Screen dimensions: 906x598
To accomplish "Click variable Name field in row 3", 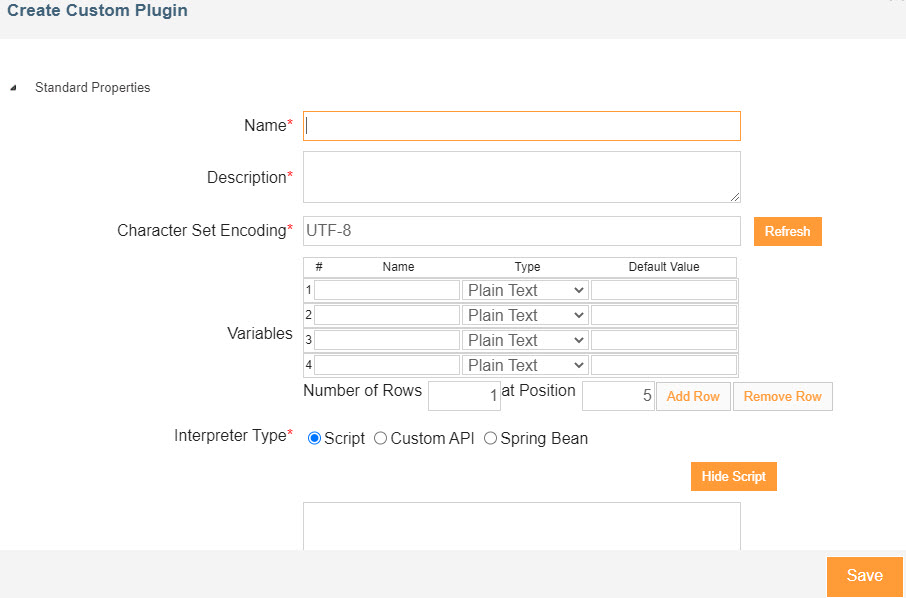I will click(387, 340).
